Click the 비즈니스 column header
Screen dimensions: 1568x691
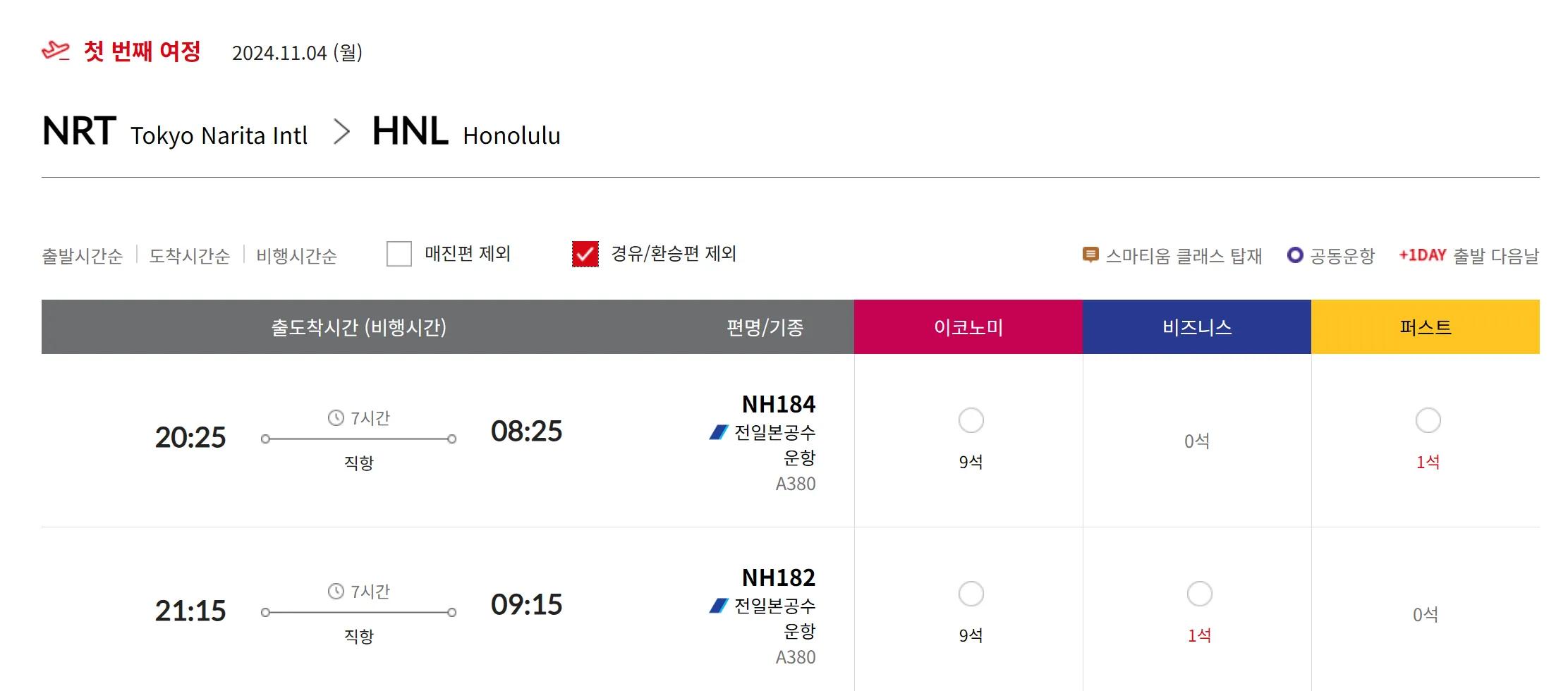(1196, 327)
